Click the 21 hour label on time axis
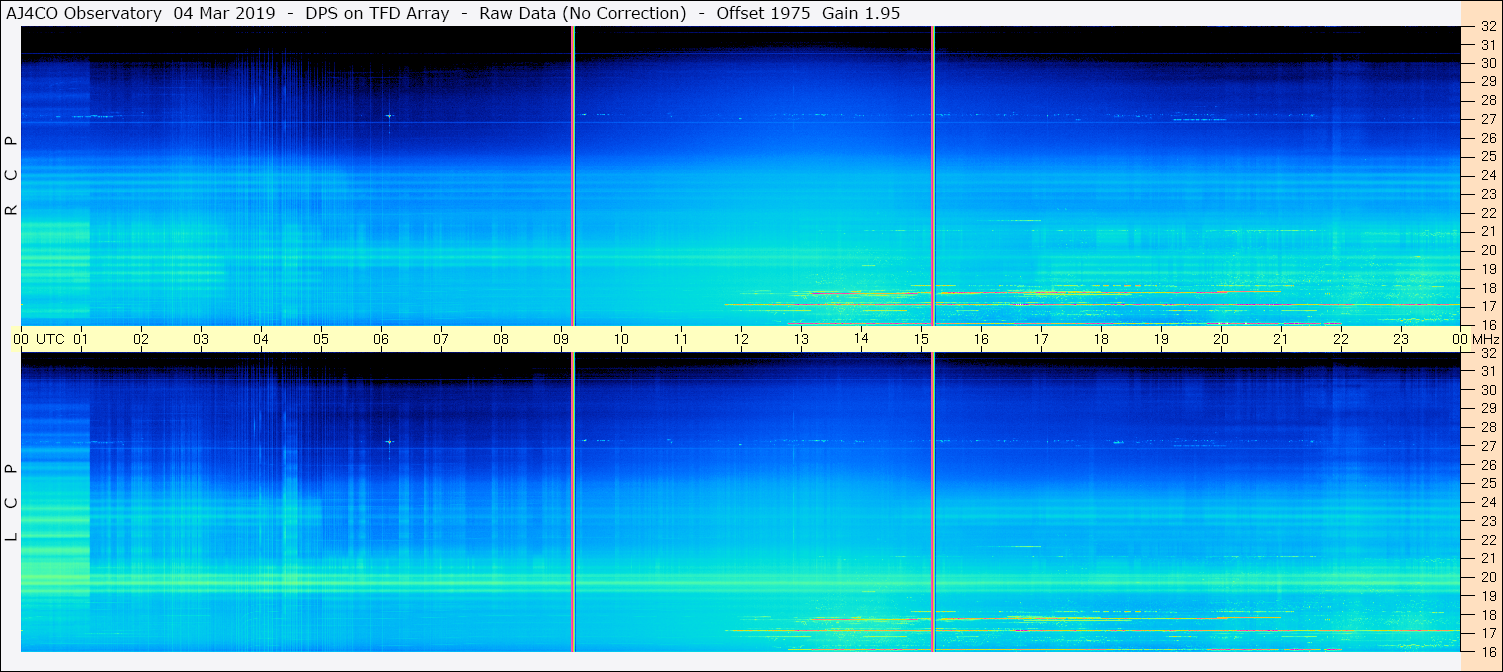The width and height of the screenshot is (1503, 672). pos(1281,339)
